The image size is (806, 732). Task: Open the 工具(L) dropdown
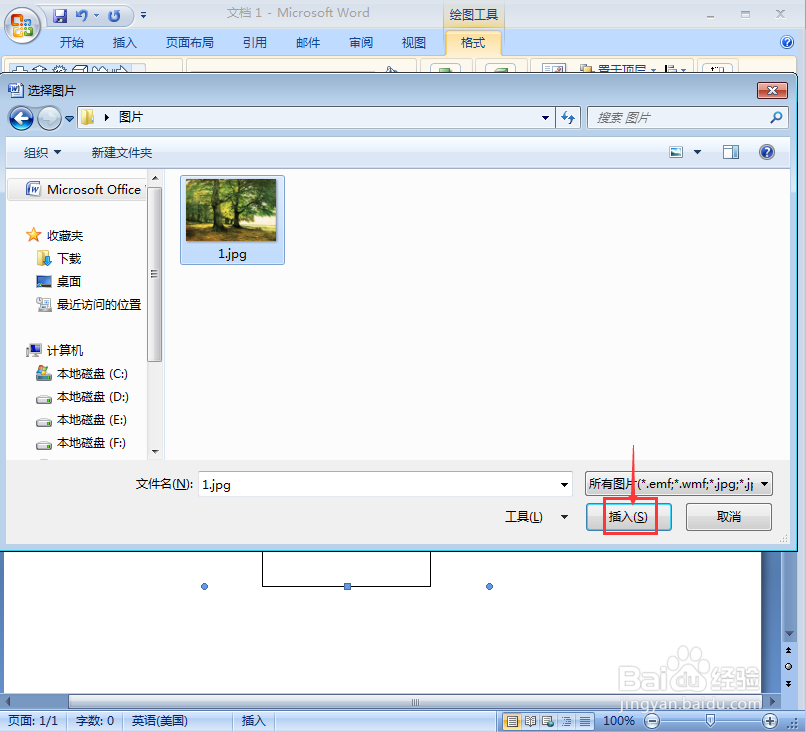pos(536,517)
